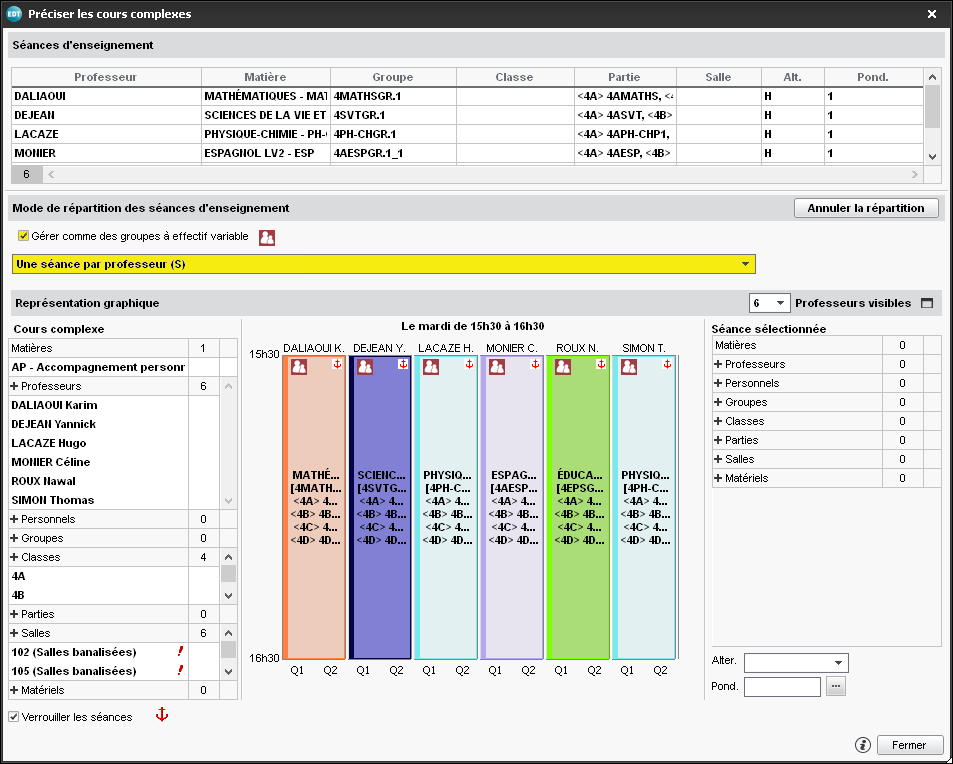The height and width of the screenshot is (764, 953).
Task: Open the Une séance par professeur dropdown
Action: point(384,264)
